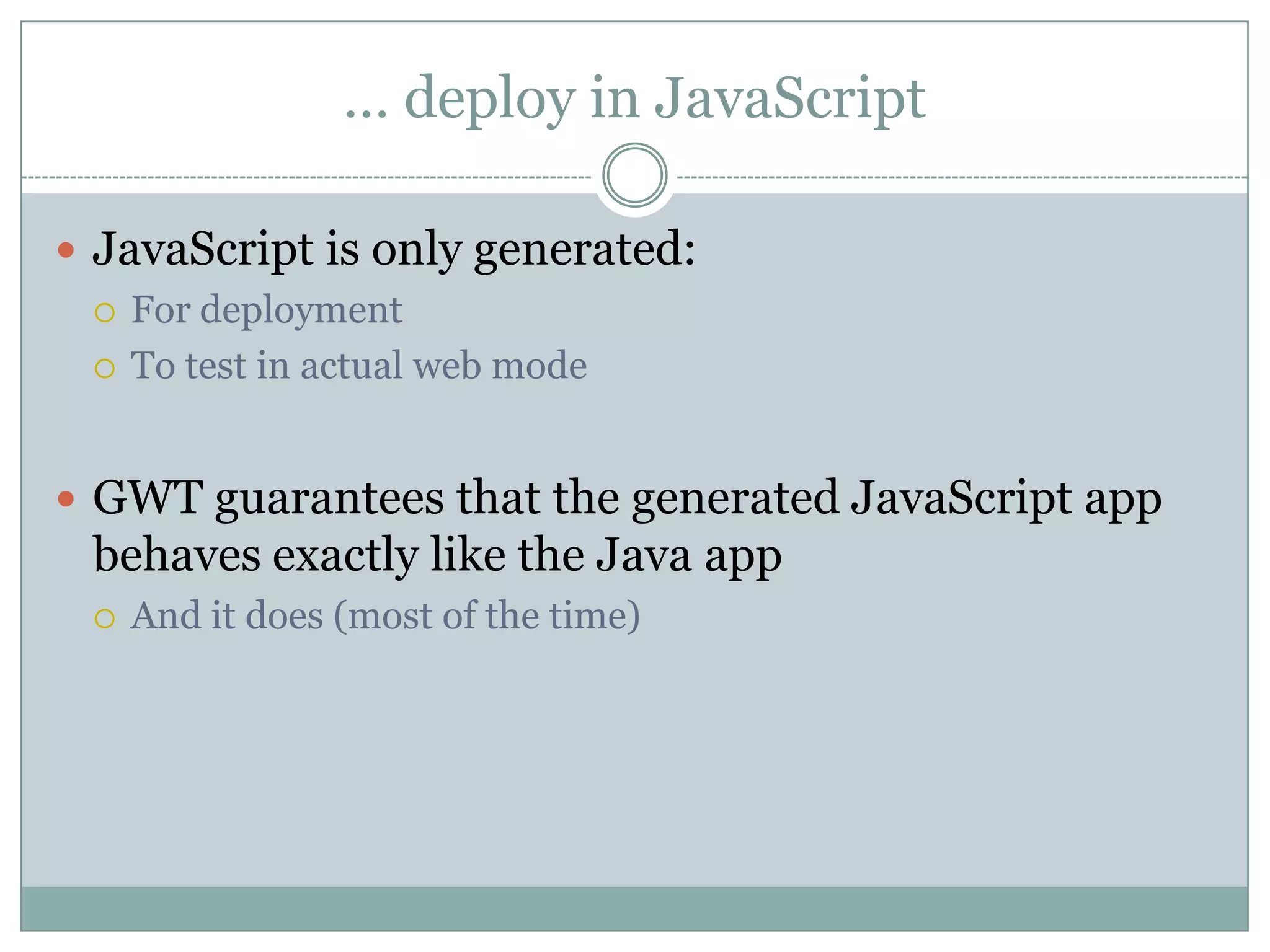Click the line 'behaves exactly like the Java app'
The height and width of the screenshot is (952, 1270).
pos(437,555)
